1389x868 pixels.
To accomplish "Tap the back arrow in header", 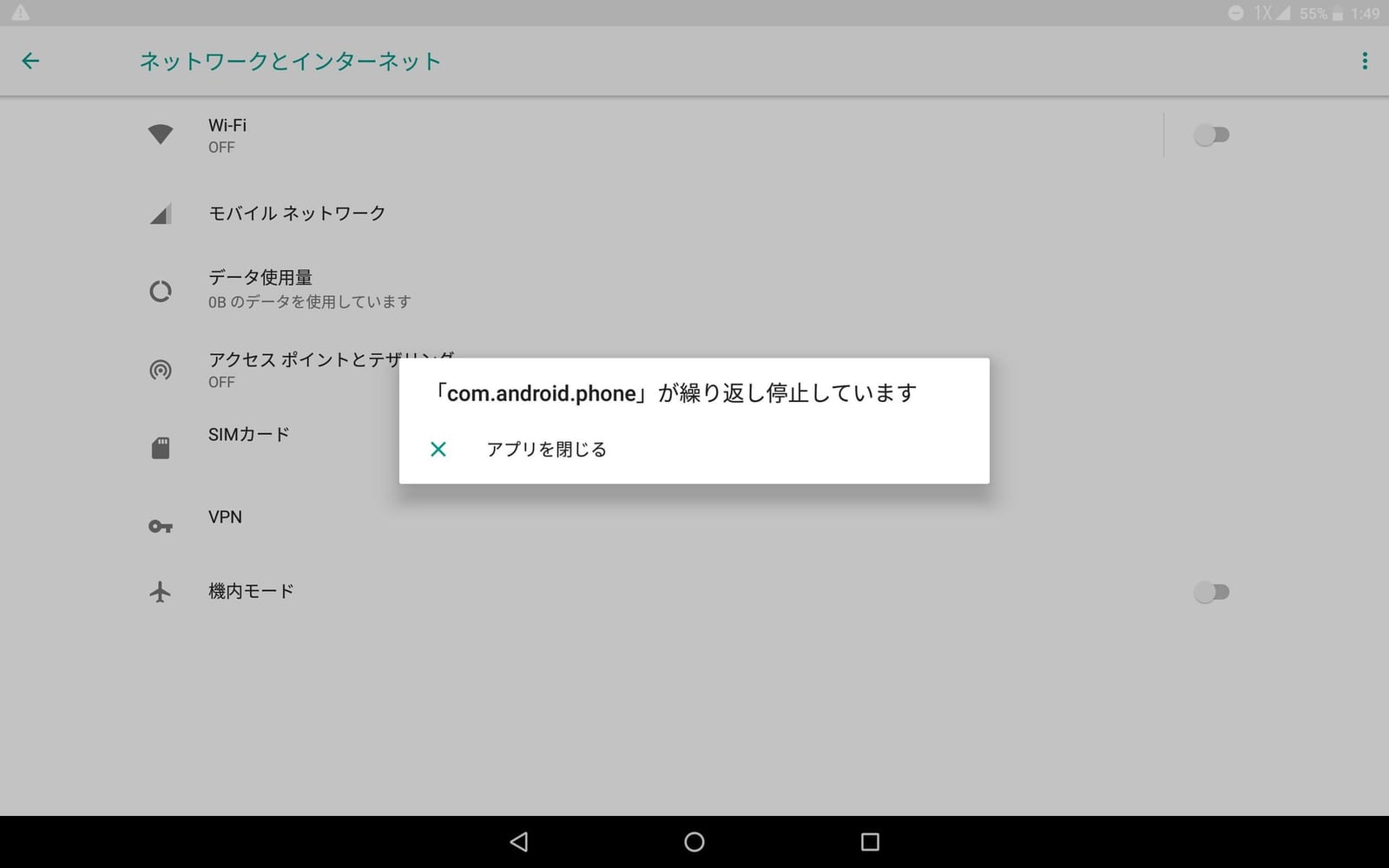I will [x=30, y=61].
